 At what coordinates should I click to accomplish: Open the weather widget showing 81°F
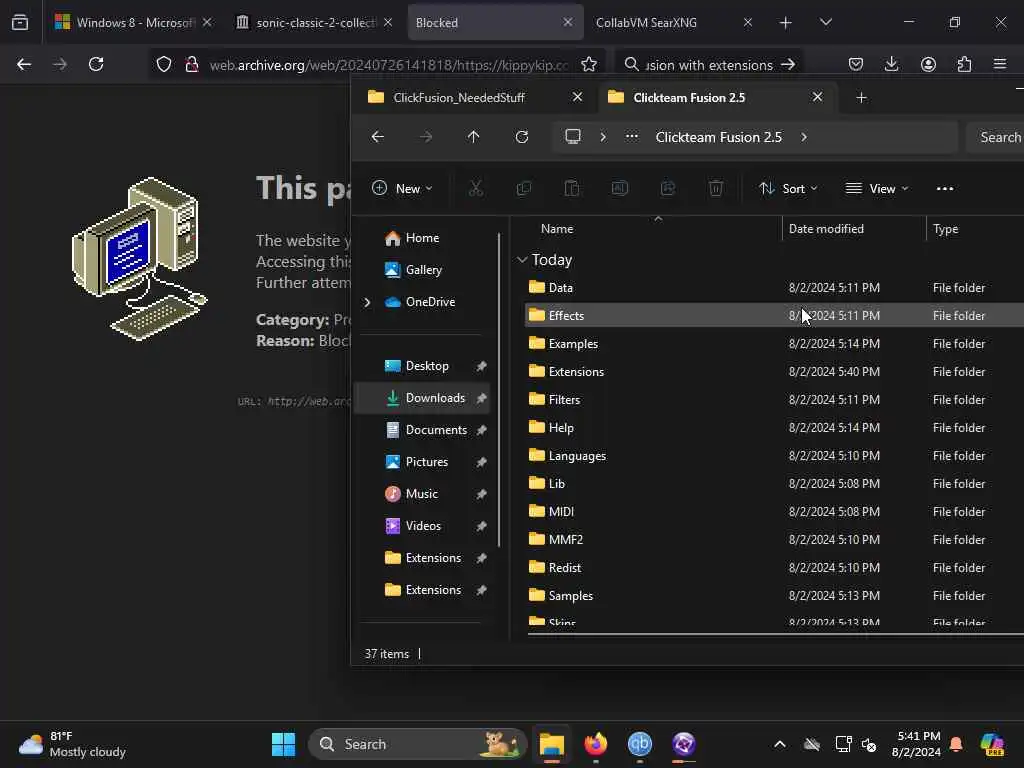pos(73,744)
